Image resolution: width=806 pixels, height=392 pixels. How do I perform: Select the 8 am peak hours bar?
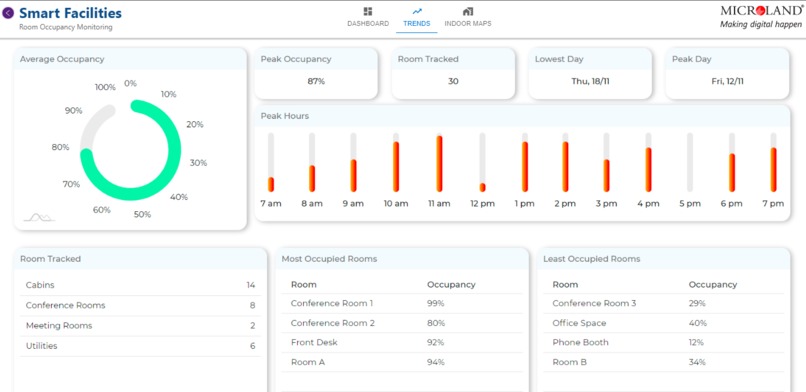312,162
